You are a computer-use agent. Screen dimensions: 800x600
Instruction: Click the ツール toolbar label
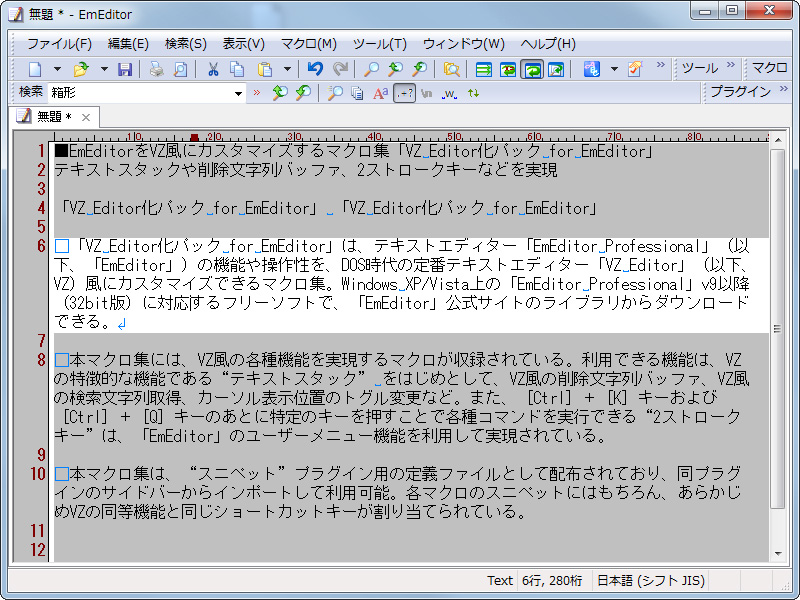(x=700, y=68)
